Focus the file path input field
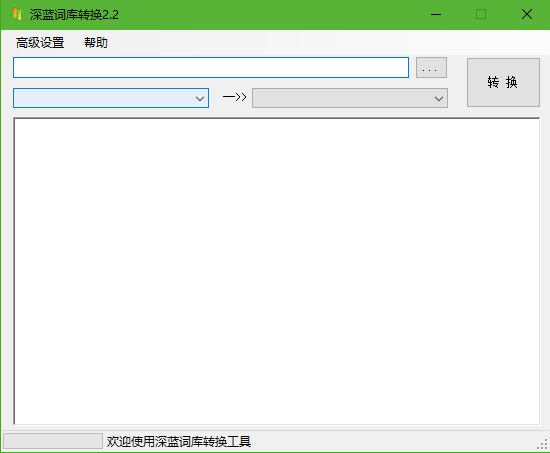Image resolution: width=550 pixels, height=453 pixels. 211,67
